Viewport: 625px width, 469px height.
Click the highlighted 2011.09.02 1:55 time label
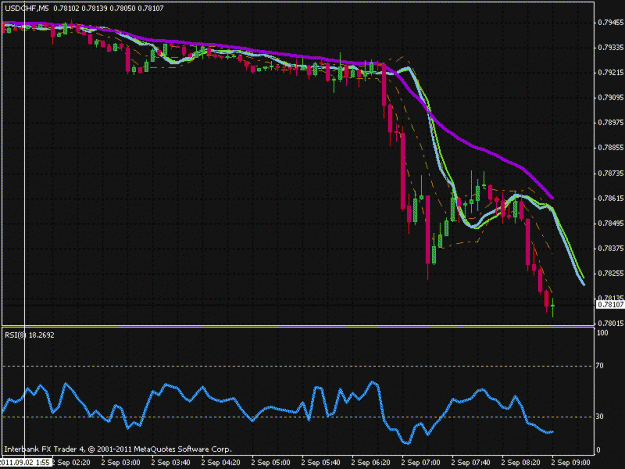coord(26,463)
